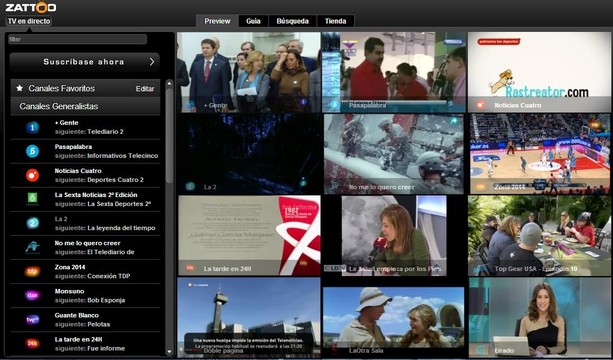Click the star next to Canales Favoritos

click(20, 88)
